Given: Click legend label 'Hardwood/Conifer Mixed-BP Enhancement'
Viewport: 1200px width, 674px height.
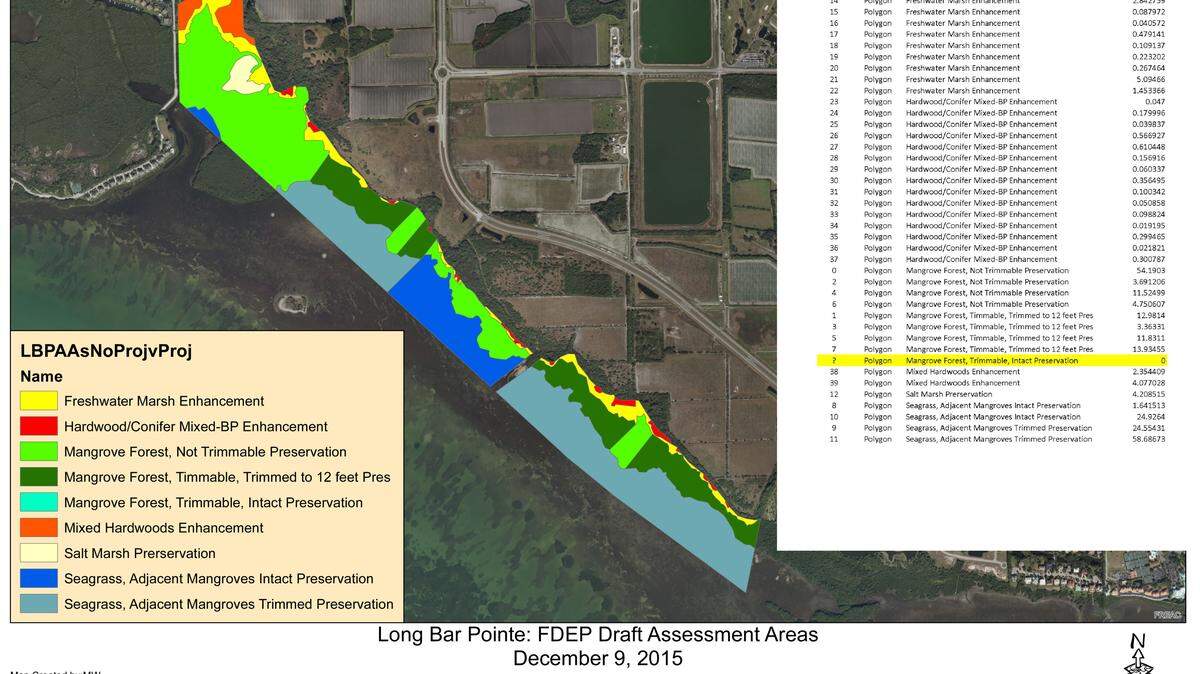Looking at the screenshot, I should coord(196,426).
